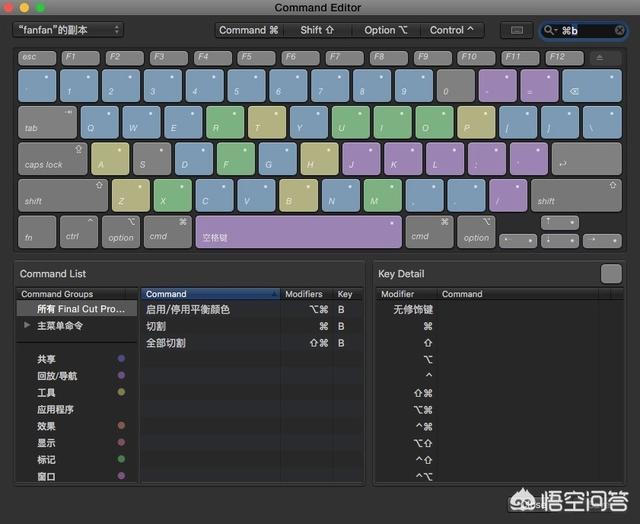Select the gray S key
Screen dimensions: 640x524
click(152, 159)
